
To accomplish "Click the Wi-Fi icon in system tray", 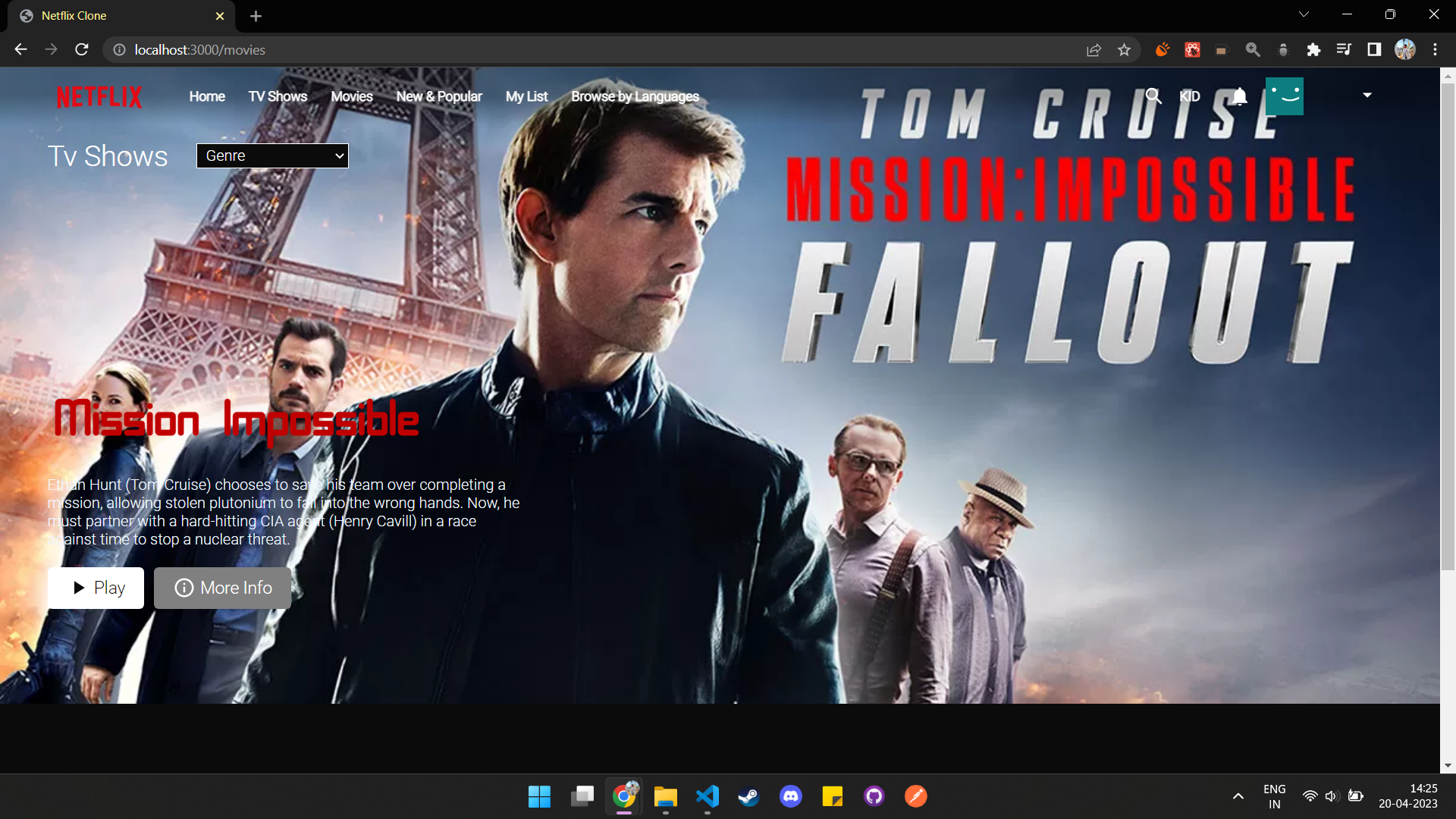I will (1310, 795).
